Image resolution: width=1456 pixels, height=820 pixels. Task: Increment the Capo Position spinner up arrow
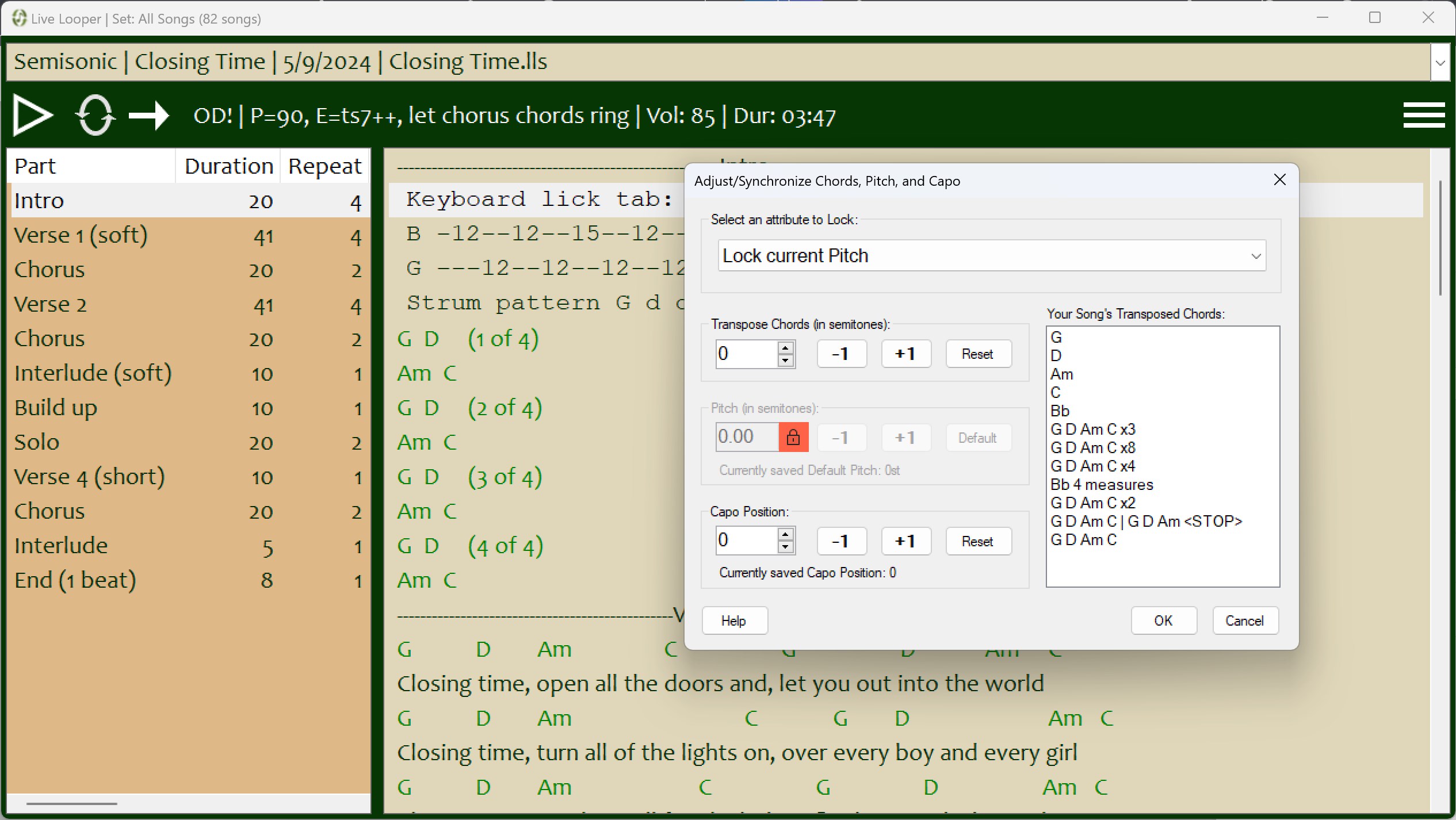785,534
